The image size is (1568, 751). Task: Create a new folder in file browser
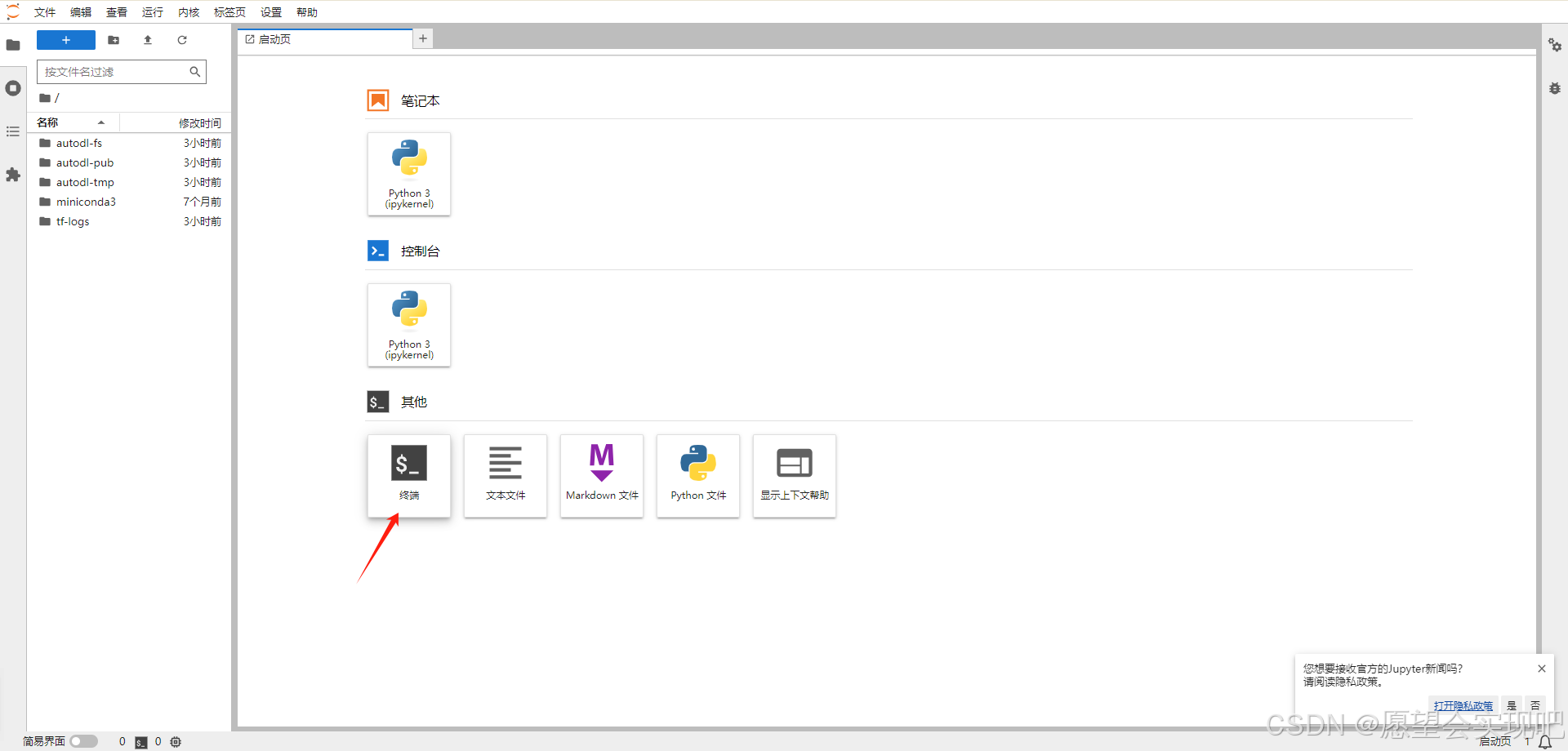114,40
